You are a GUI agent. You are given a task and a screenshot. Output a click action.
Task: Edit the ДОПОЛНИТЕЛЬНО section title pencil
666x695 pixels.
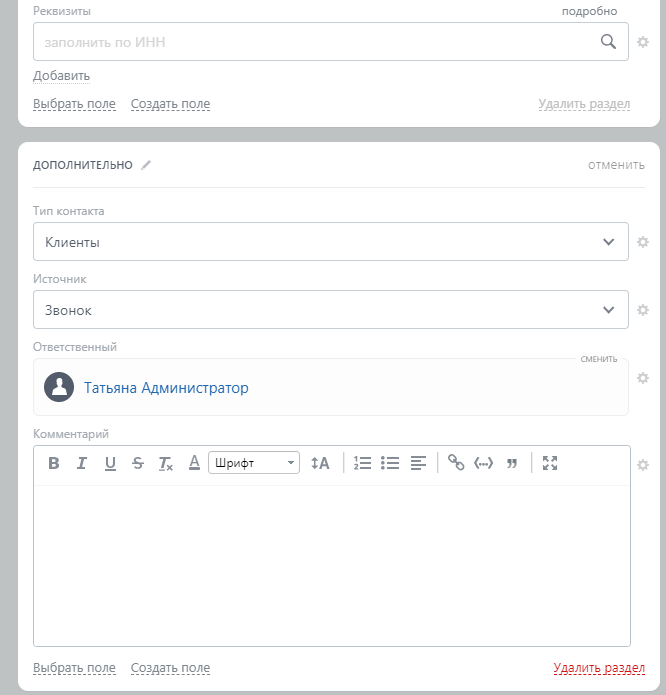146,165
